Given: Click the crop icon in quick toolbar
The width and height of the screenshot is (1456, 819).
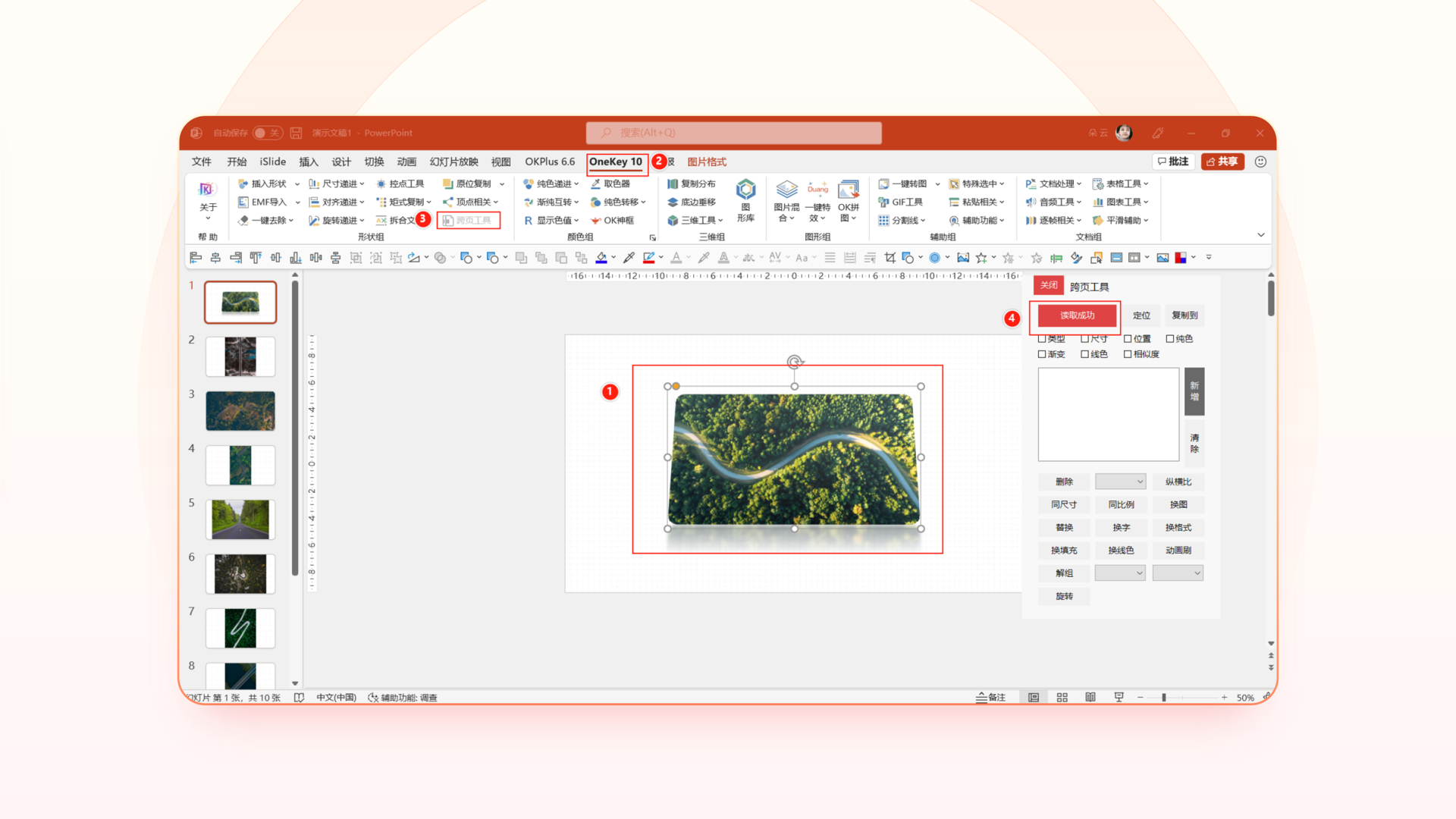Looking at the screenshot, I should click(890, 258).
